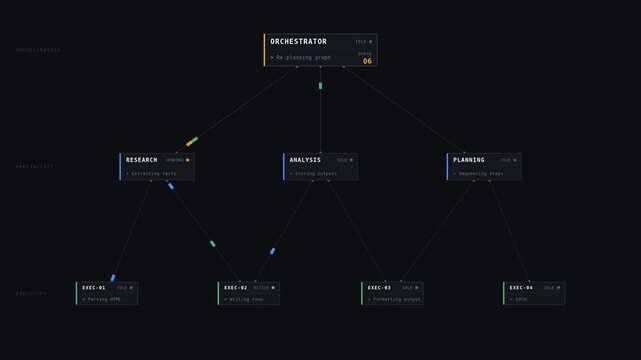Click the 'Scoring outputs' task line
641x360 pixels.
click(313, 174)
